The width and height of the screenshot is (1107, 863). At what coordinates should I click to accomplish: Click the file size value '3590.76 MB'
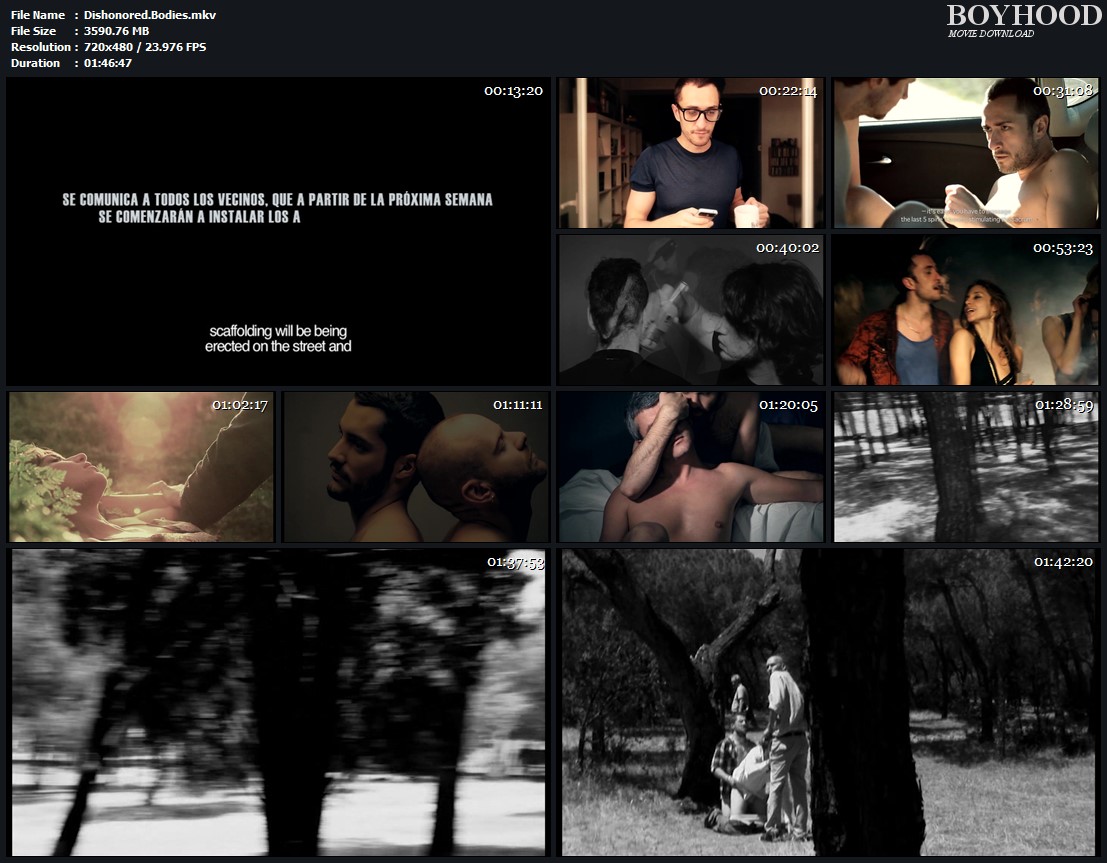pos(117,31)
